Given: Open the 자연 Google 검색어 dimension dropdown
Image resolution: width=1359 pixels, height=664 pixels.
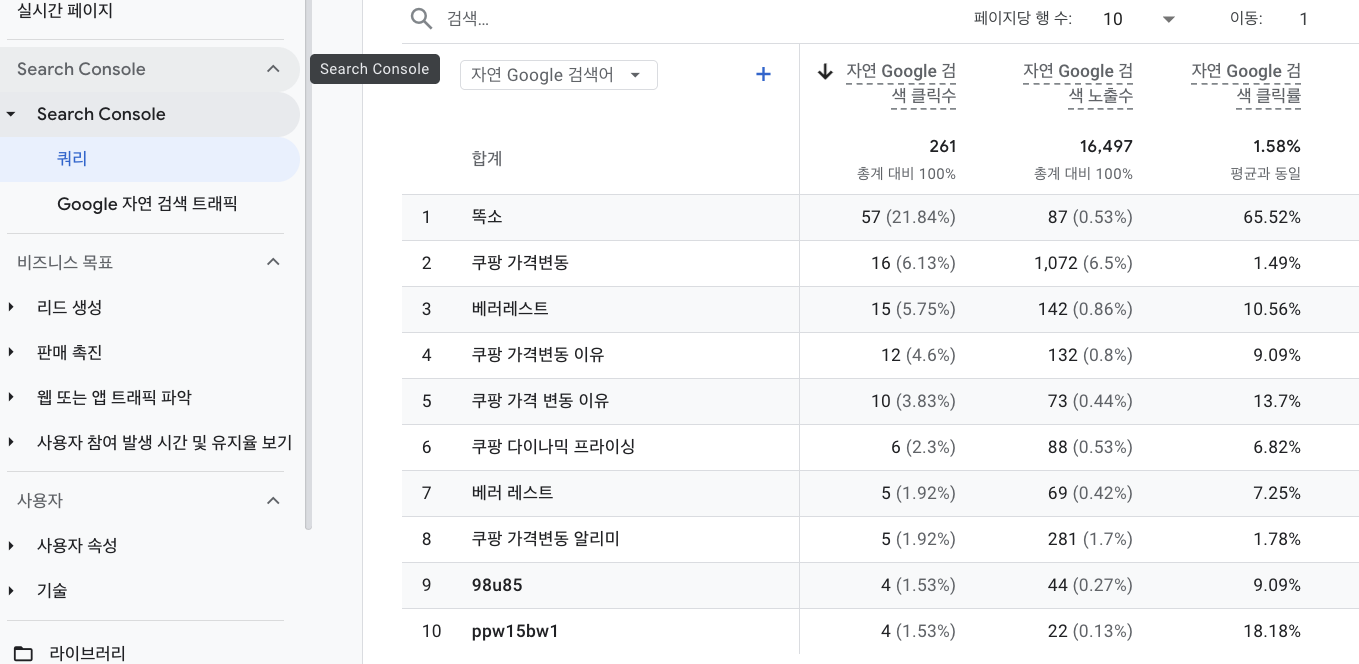Looking at the screenshot, I should [559, 75].
